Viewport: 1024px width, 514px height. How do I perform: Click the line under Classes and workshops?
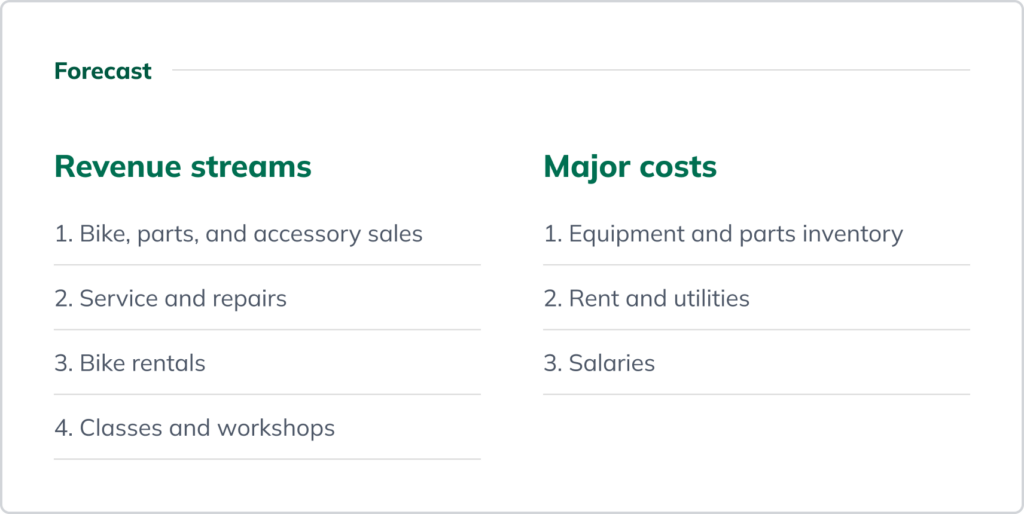[267, 459]
